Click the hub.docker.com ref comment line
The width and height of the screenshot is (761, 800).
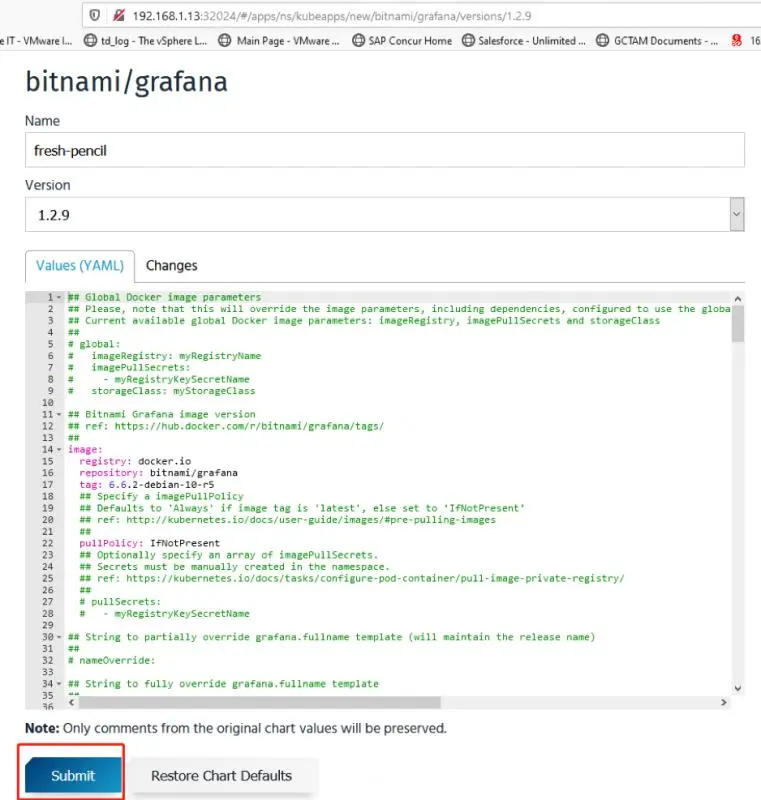[x=226, y=426]
